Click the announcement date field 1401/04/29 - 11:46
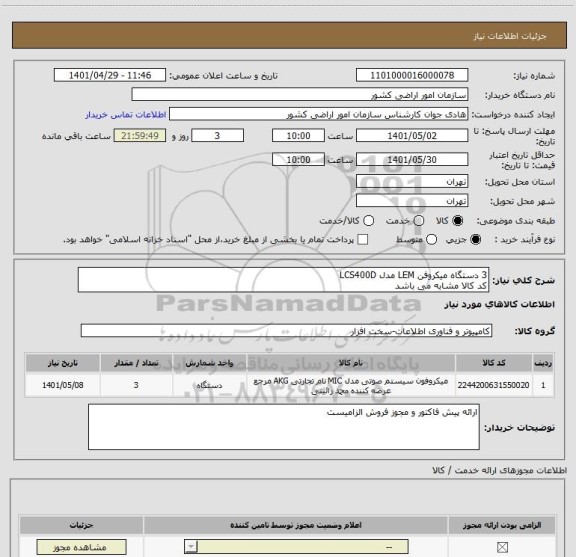The width and height of the screenshot is (576, 557). pos(110,75)
